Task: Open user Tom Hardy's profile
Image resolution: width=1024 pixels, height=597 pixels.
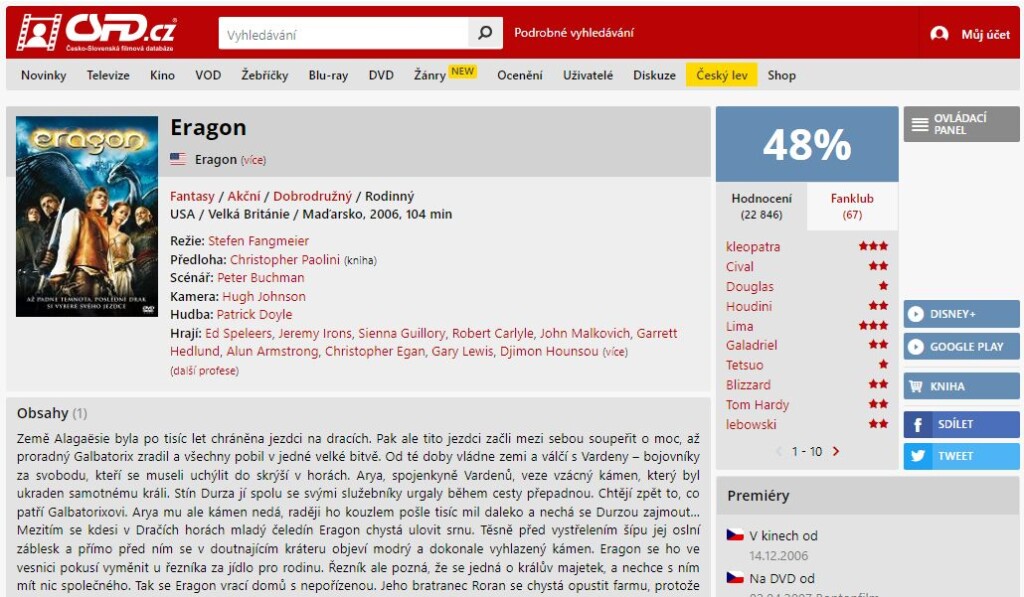Action: point(758,404)
